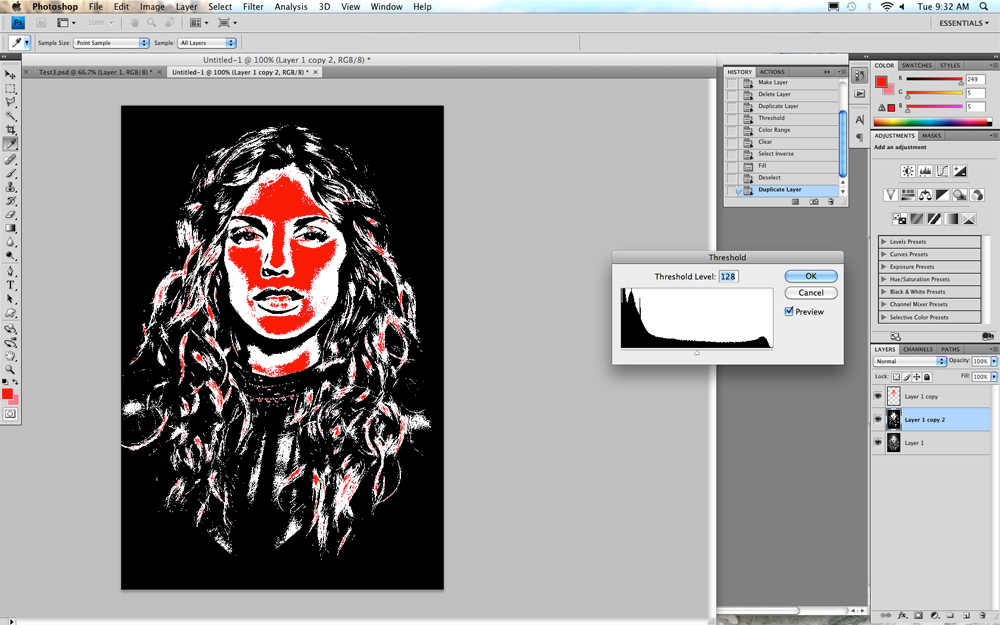Select the Magic Wand tool
Image resolution: width=1000 pixels, height=625 pixels.
point(10,116)
